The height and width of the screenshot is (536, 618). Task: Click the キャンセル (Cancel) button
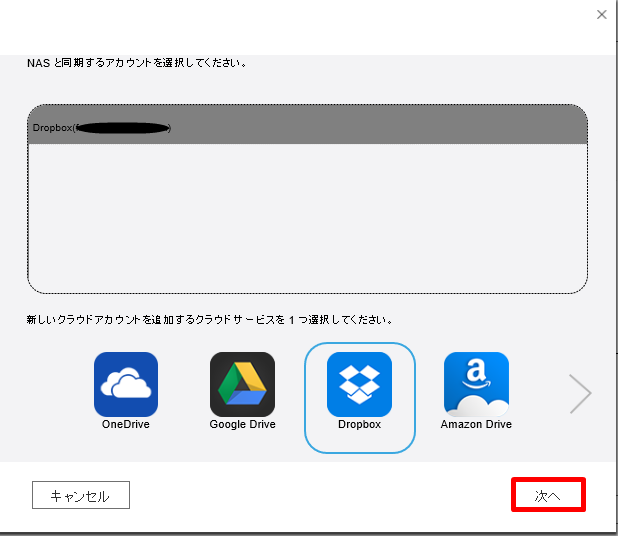coord(81,495)
